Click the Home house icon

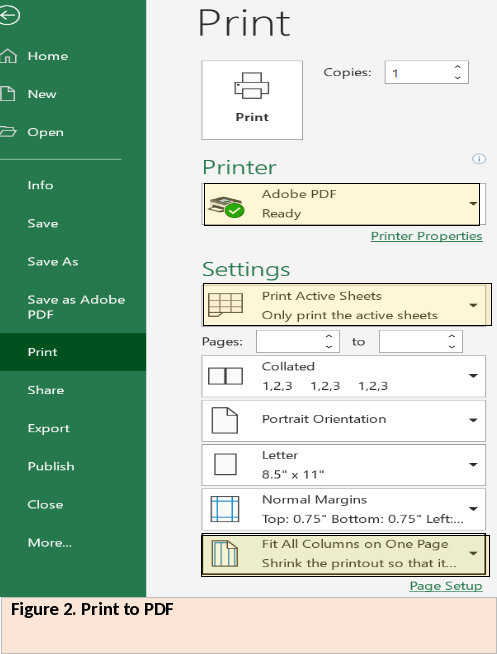[x=8, y=56]
